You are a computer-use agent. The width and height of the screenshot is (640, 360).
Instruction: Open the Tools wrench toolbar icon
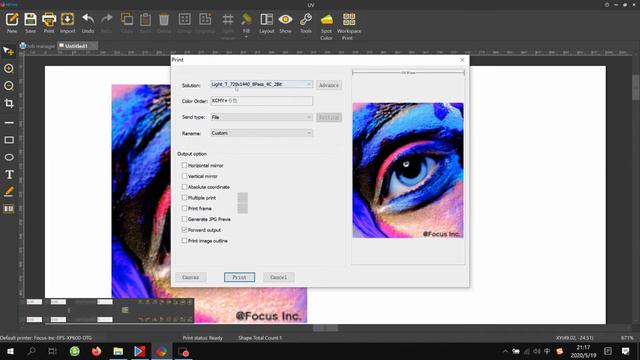pos(306,23)
